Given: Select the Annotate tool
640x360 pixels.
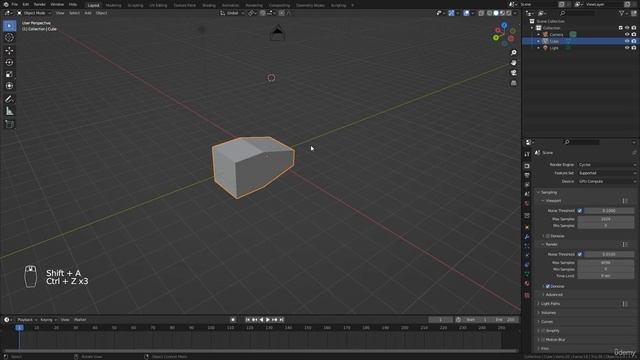Looking at the screenshot, I should pos(9,99).
